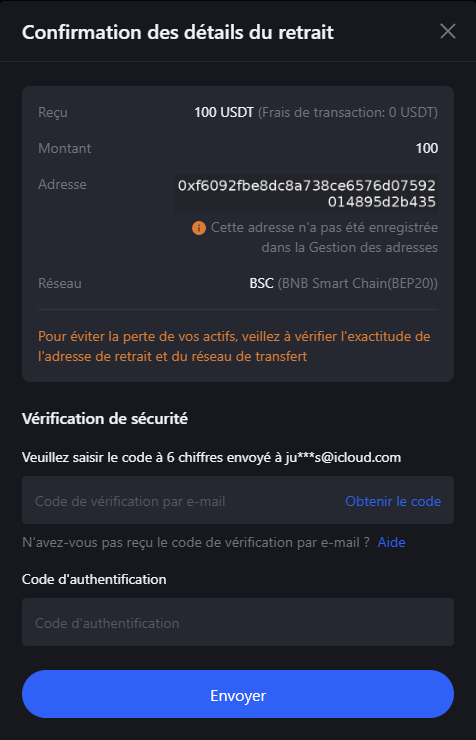Click the orange asset loss warning message
Viewport: 476px width, 740px height.
point(234,346)
